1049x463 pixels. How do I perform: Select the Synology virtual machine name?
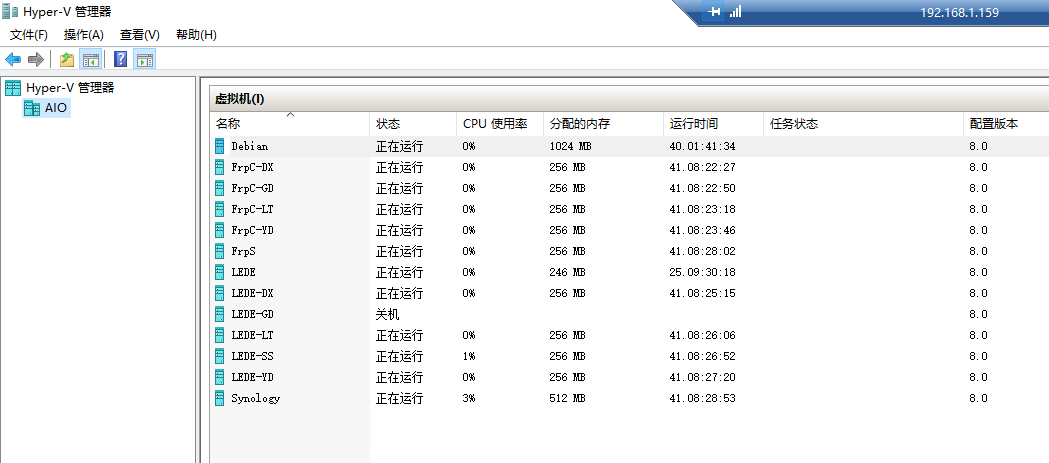tap(256, 398)
